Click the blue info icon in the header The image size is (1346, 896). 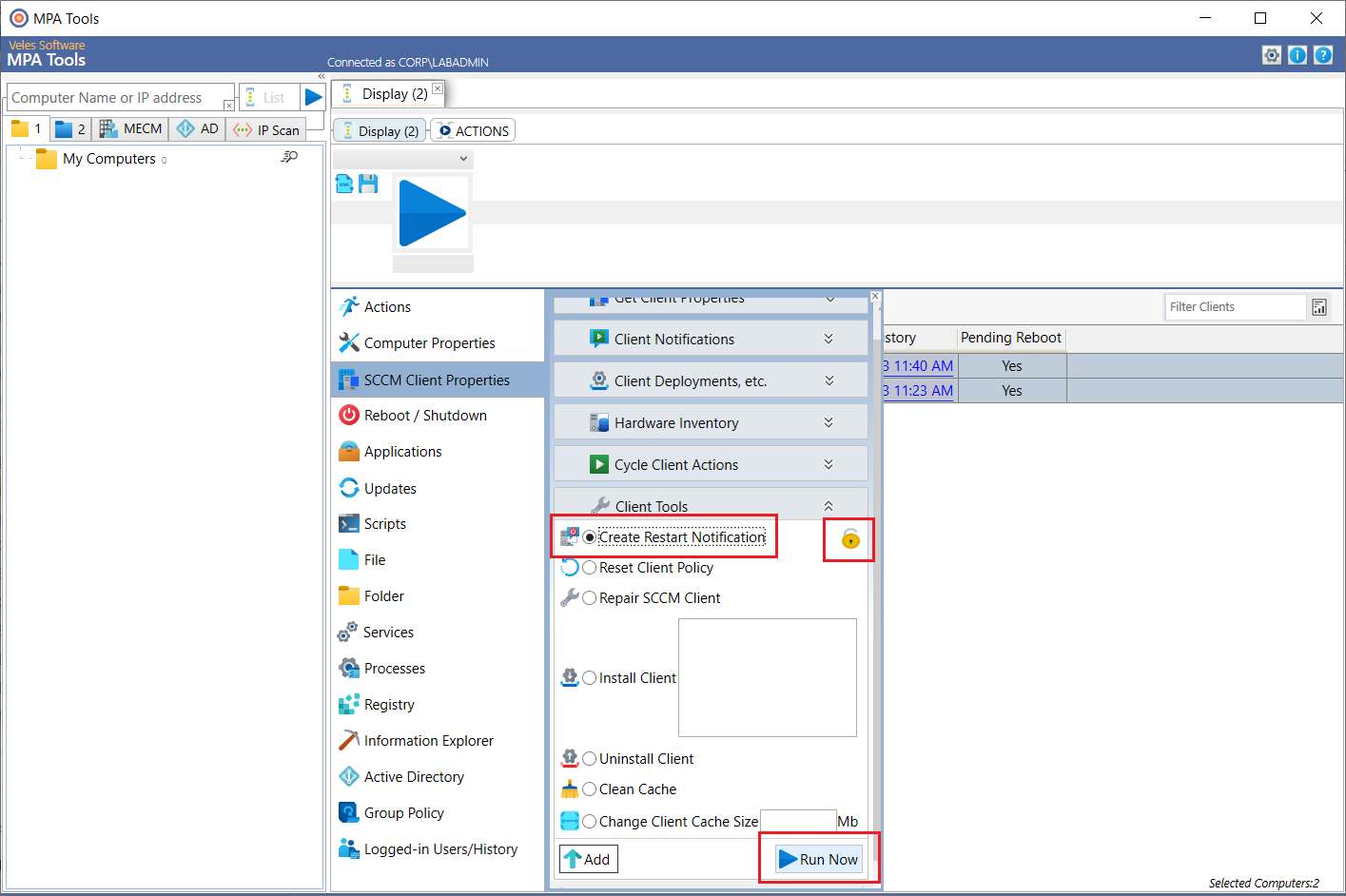[1297, 55]
